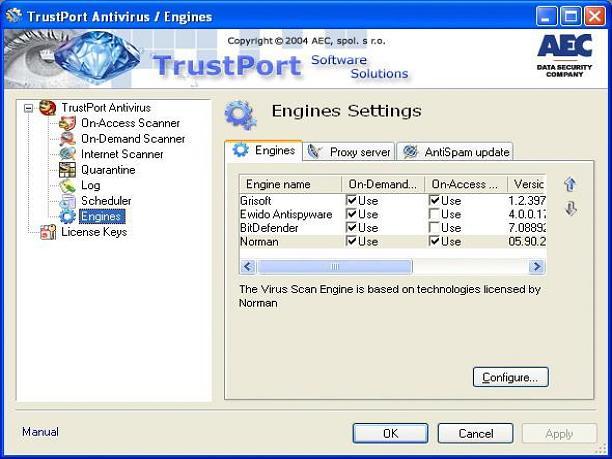Click the Scheduler icon in tree
The height and width of the screenshot is (459, 612).
click(67, 201)
